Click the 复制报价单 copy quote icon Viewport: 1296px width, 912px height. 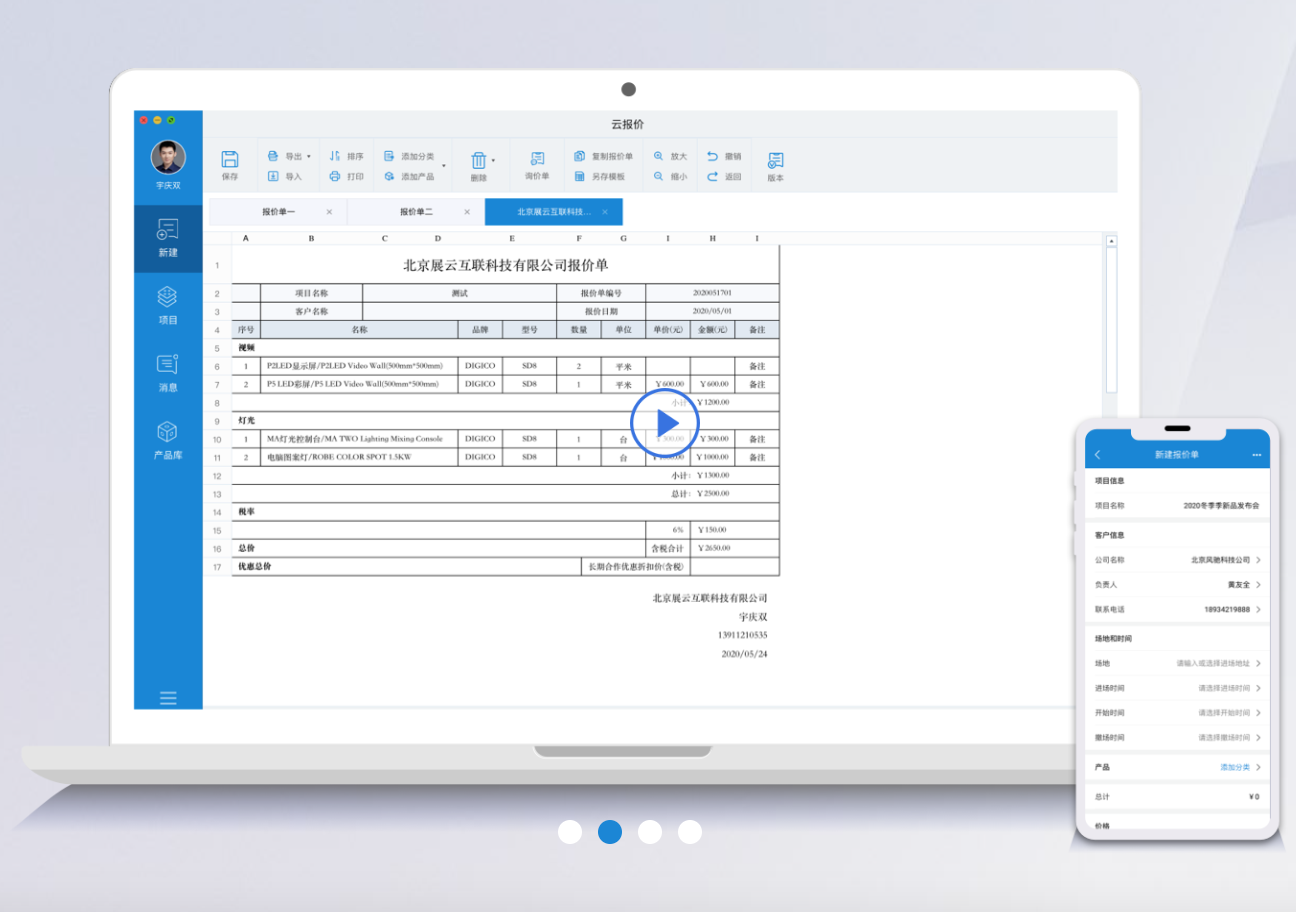click(580, 156)
